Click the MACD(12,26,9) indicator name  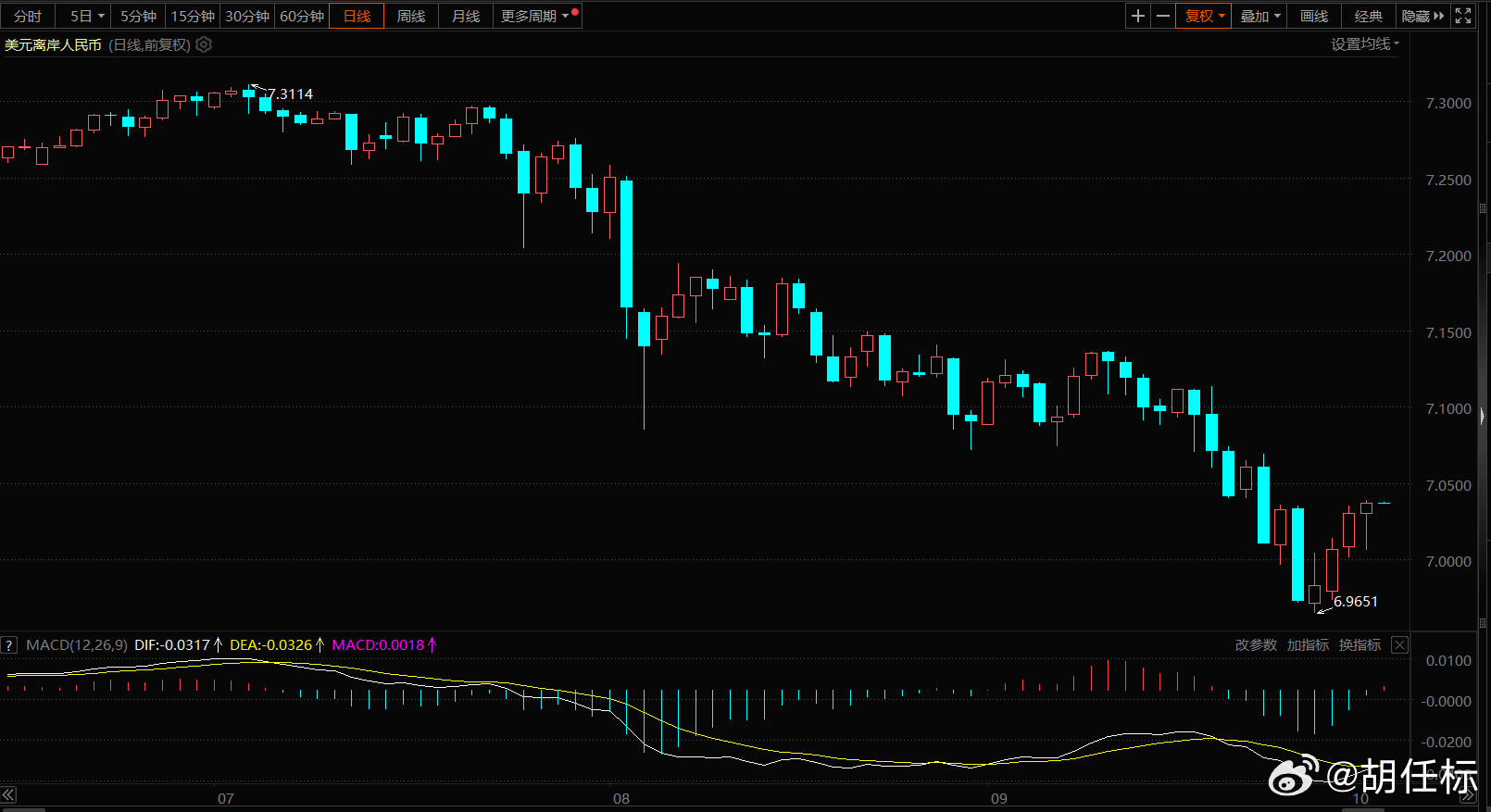(x=77, y=644)
